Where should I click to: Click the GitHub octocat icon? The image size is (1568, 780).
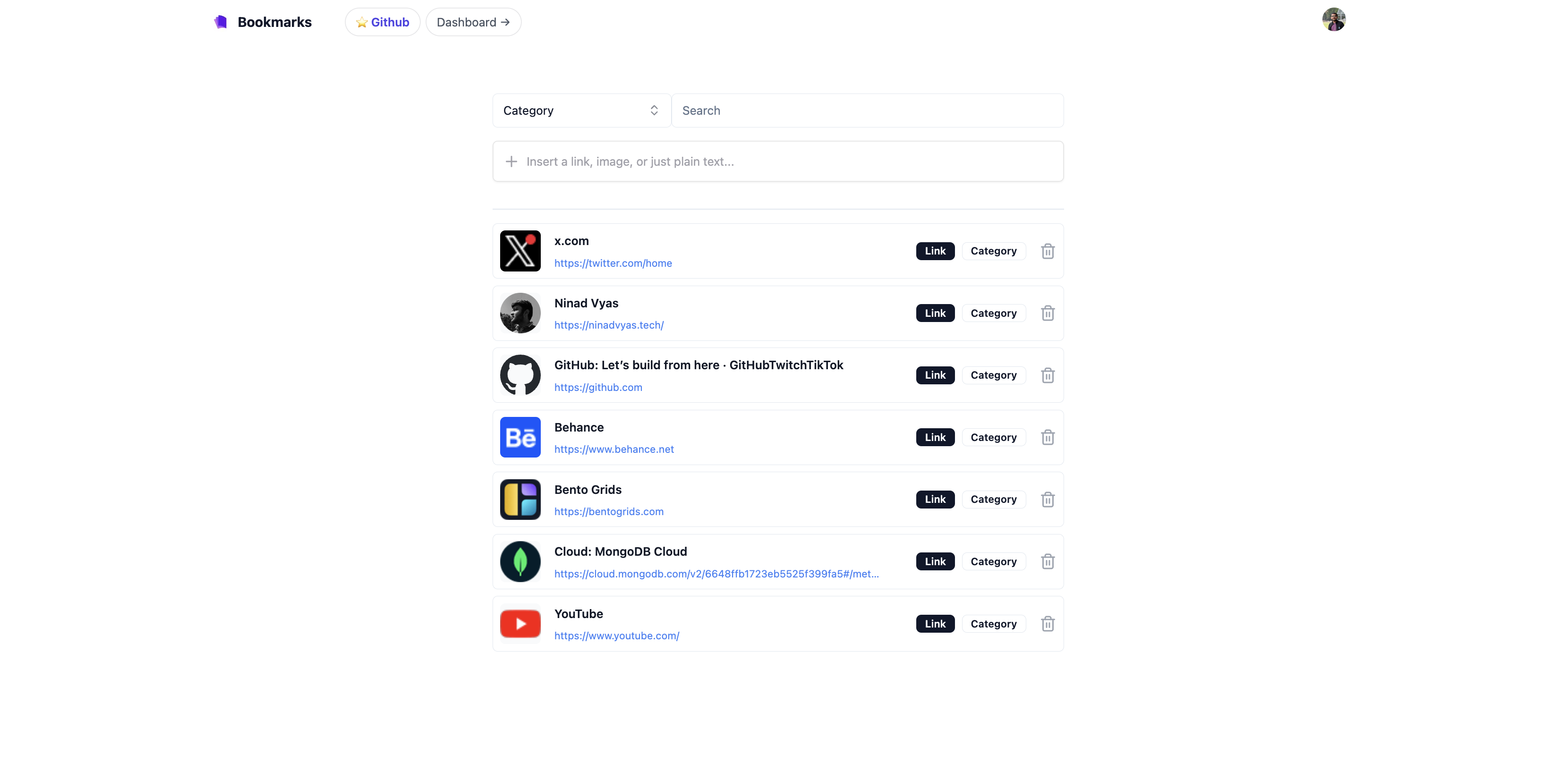point(520,375)
